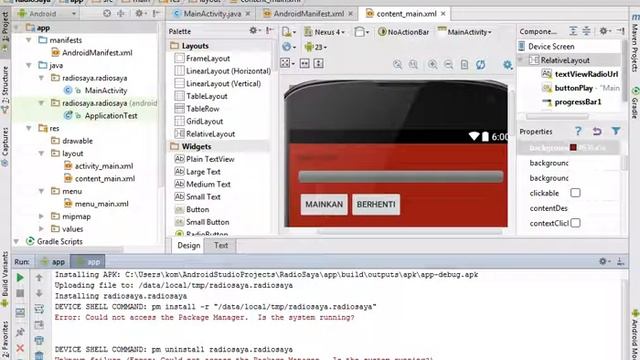Open the Build Variants side panel
640x360 pixels.
click(x=5, y=280)
